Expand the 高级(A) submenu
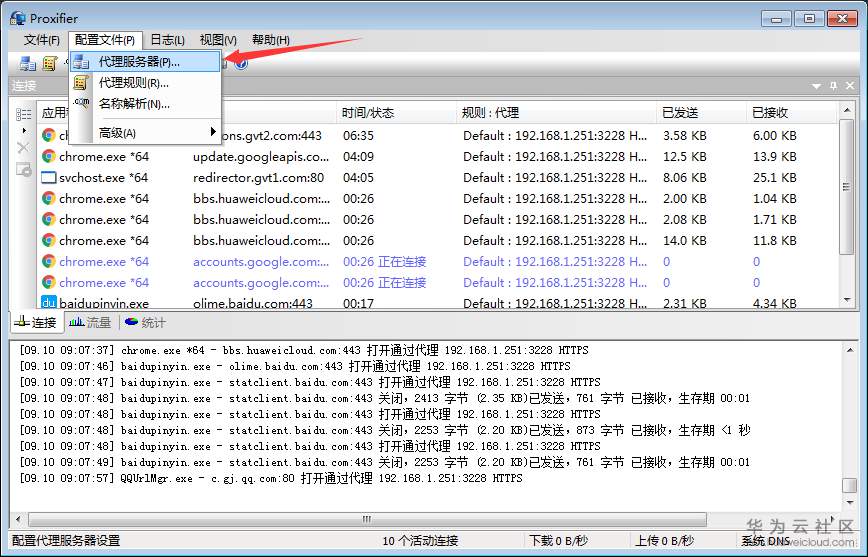This screenshot has width=868, height=557. tap(146, 133)
